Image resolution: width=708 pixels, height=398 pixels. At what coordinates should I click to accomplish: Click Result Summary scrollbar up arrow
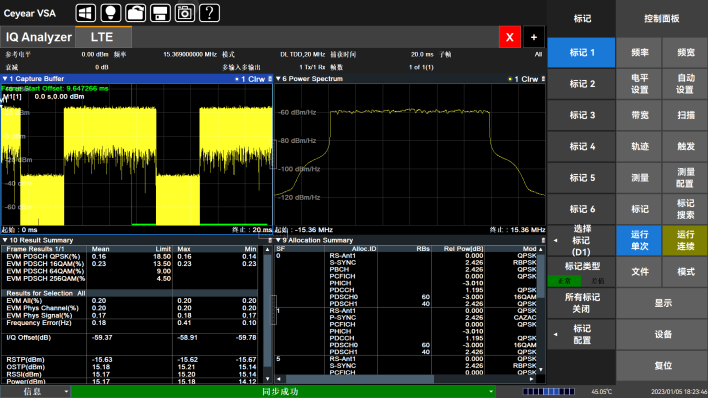[x=268, y=249]
